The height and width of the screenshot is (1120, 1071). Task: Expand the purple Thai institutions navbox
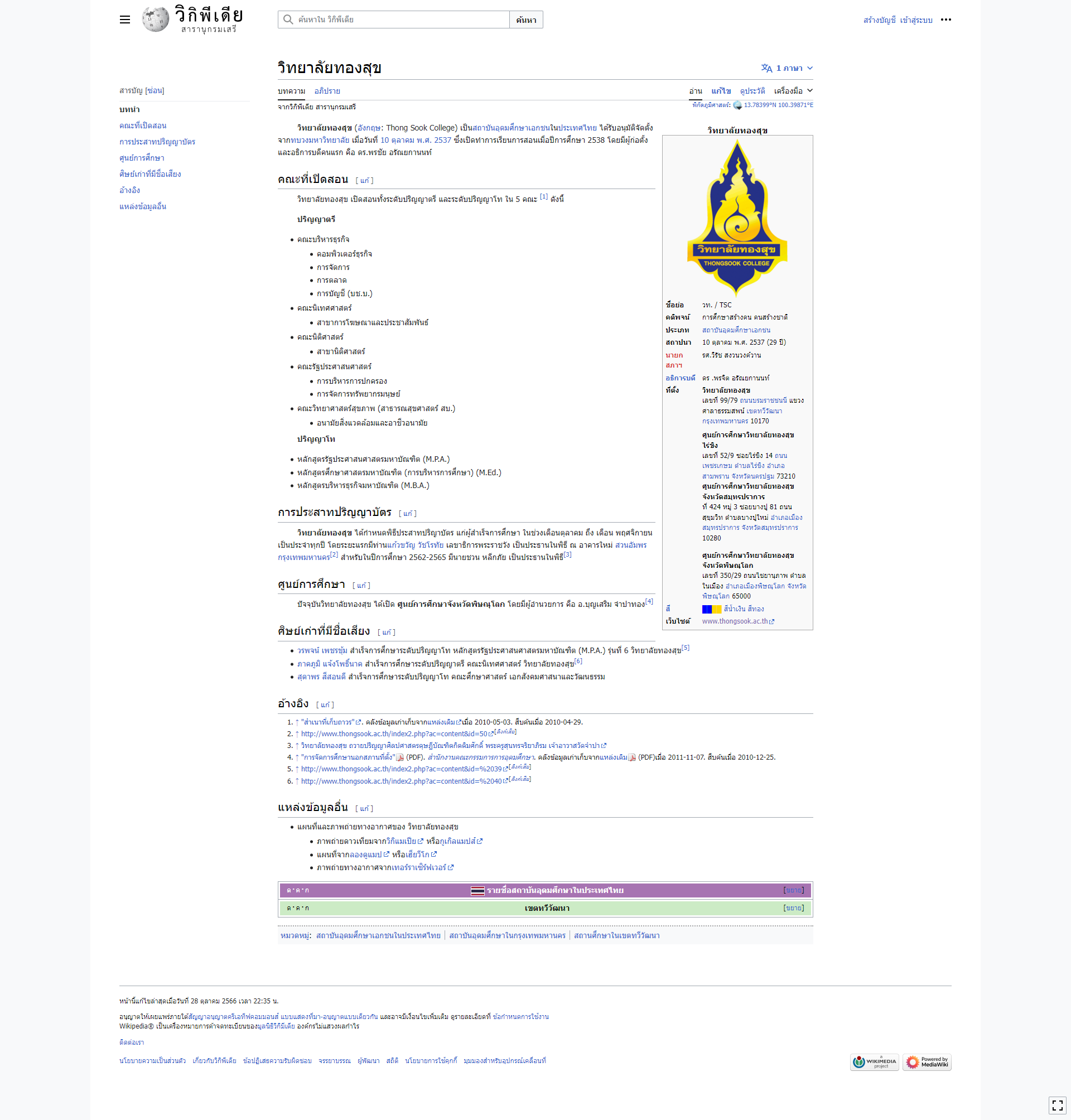point(793,890)
